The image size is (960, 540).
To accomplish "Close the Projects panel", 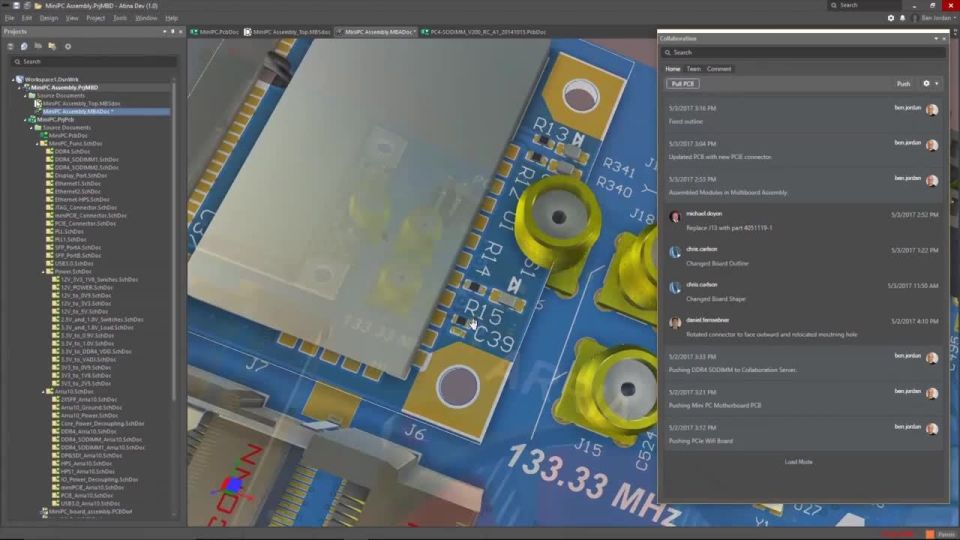I will point(181,31).
